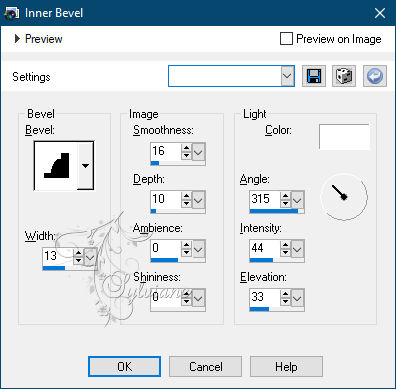Expand the Preview disclosure triangle
396x389 pixels.
coord(17,39)
